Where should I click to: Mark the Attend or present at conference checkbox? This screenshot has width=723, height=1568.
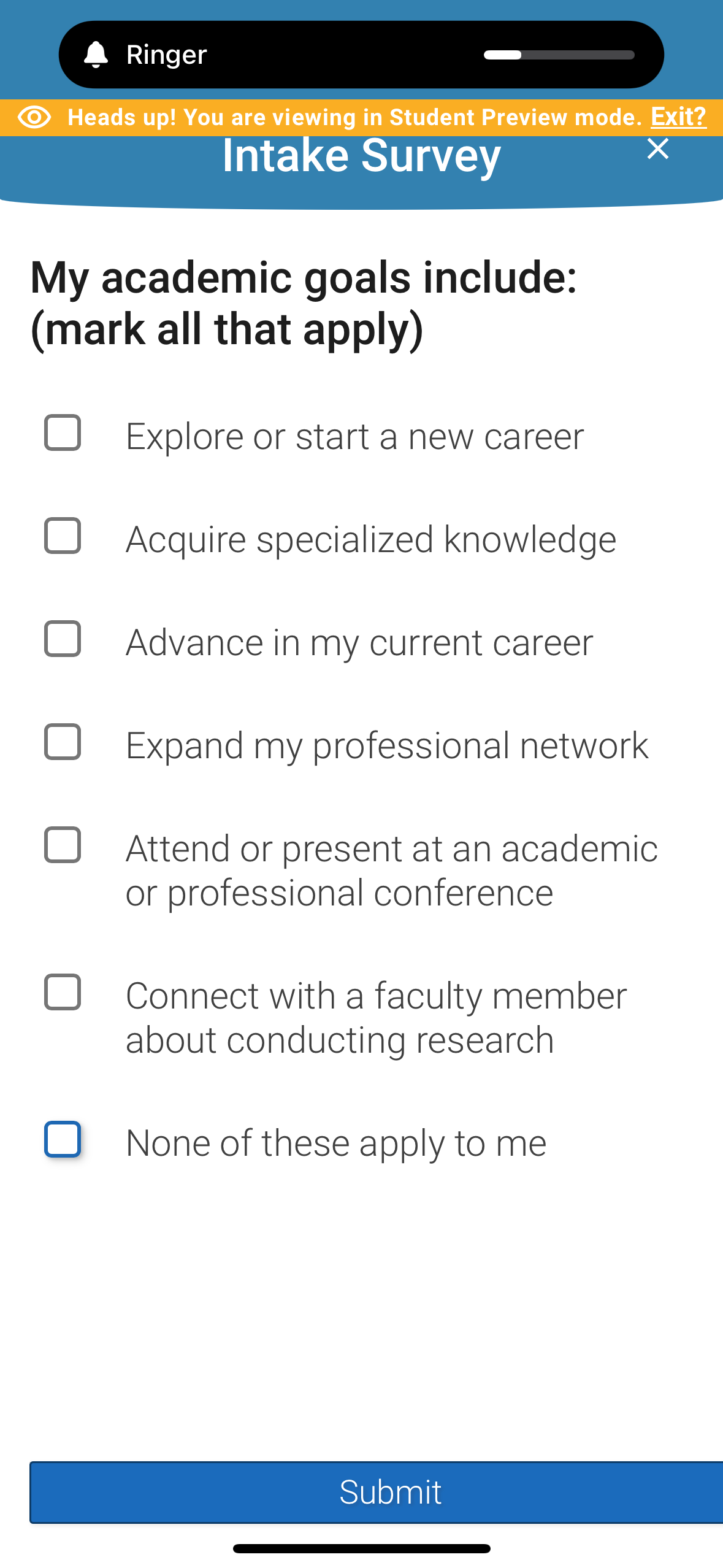point(63,845)
